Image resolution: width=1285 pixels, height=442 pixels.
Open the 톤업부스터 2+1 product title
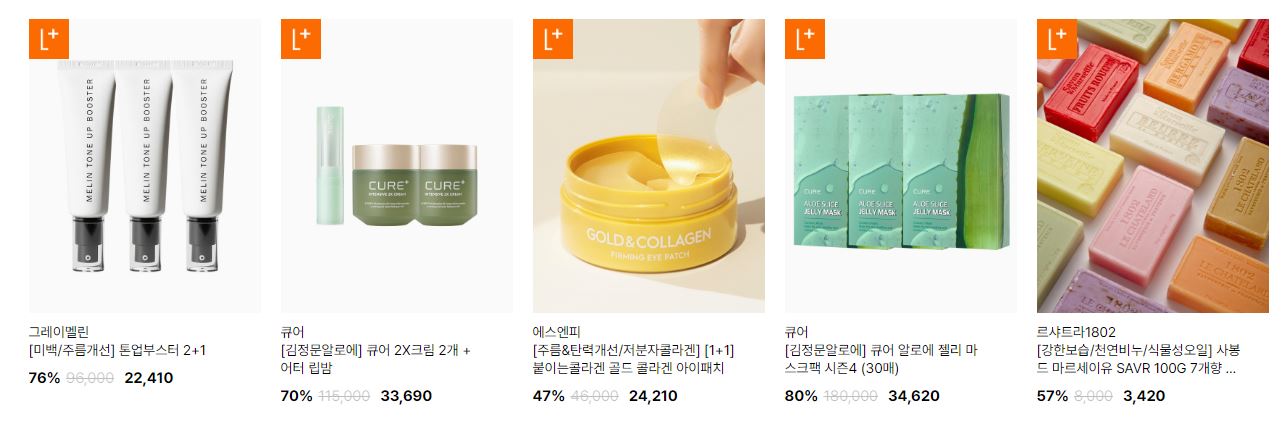(x=118, y=351)
